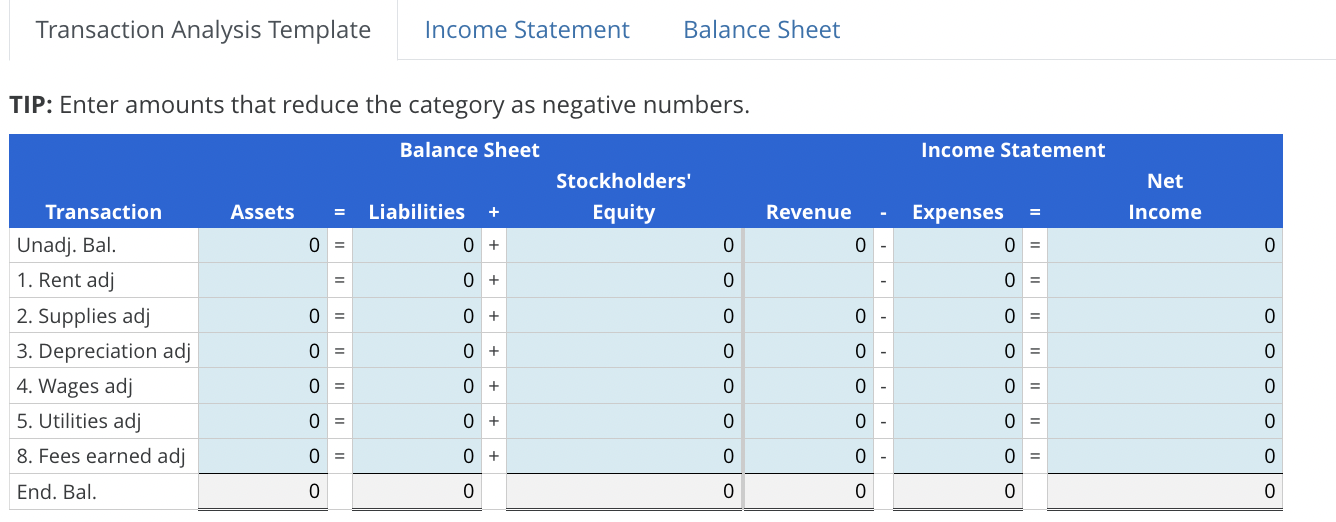Click Liabilities field in Depreciation adj row
Viewport: 1336px width, 522px height.
point(417,351)
